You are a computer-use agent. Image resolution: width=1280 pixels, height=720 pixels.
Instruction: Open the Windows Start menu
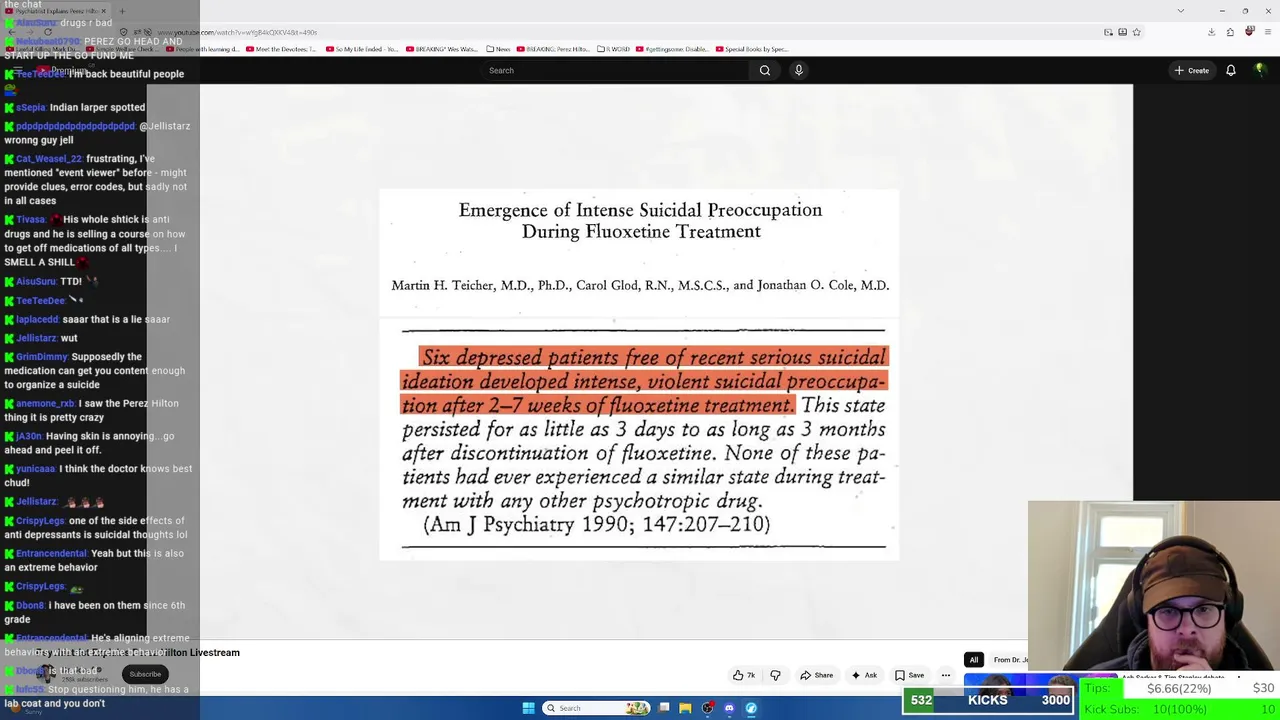(528, 708)
